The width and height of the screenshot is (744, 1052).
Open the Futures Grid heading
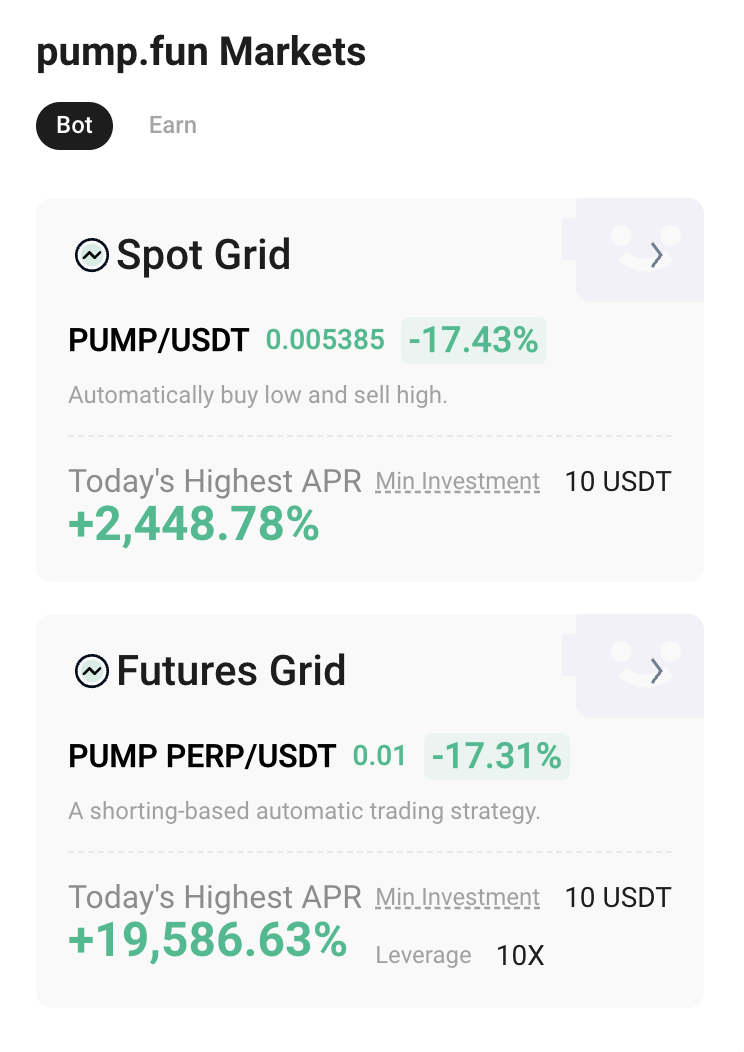coord(231,671)
